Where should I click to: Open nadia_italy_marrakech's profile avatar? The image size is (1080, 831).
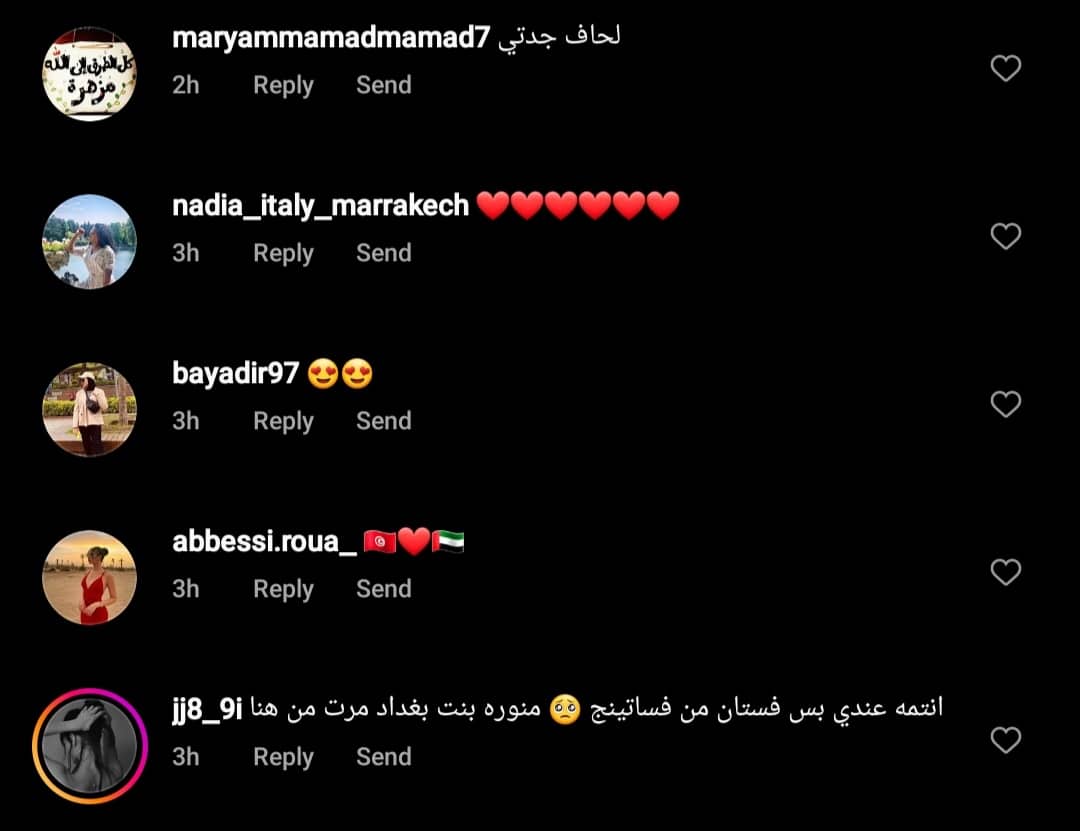tap(90, 242)
